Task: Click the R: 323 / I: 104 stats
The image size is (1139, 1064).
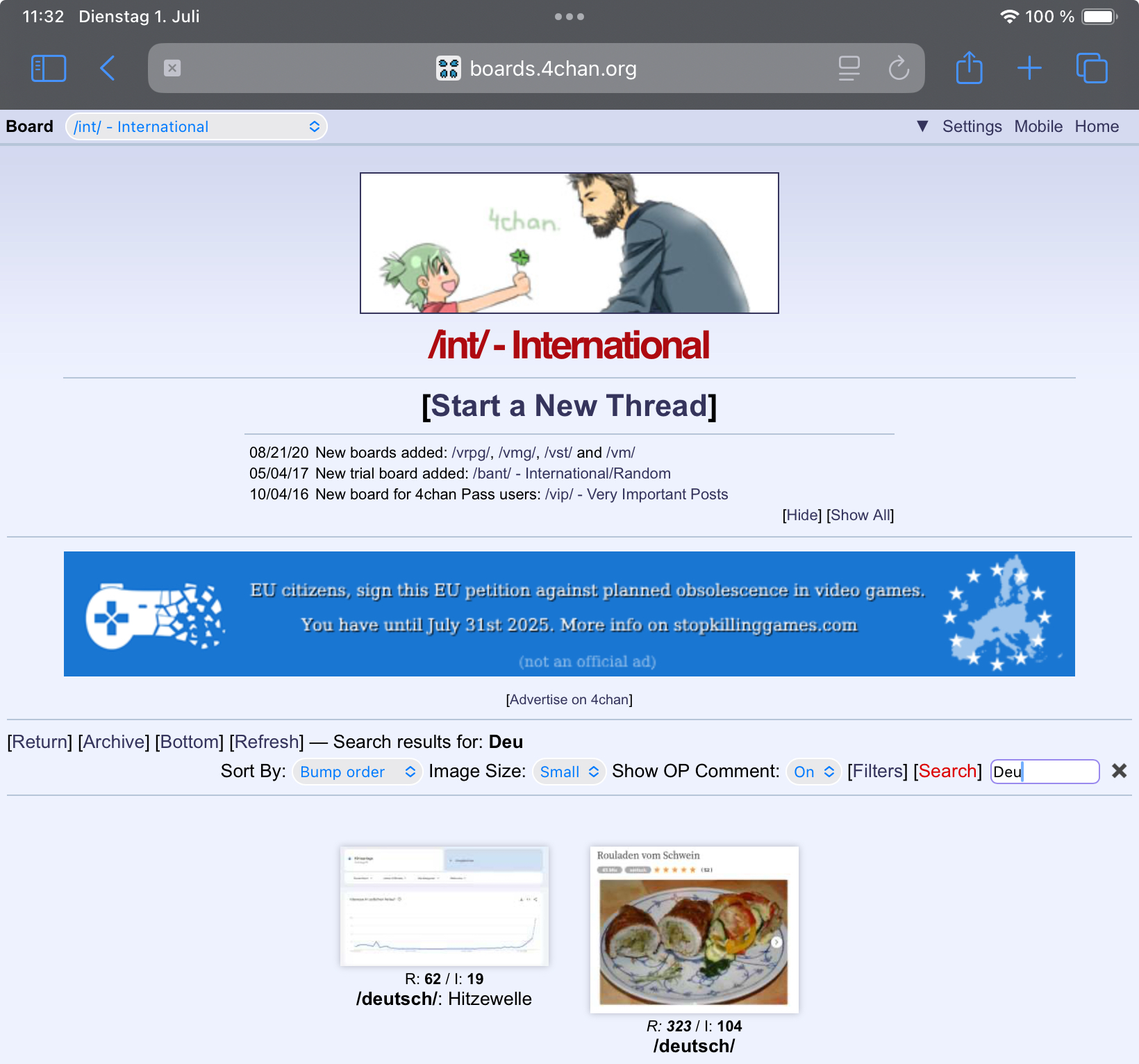Action: [695, 1026]
